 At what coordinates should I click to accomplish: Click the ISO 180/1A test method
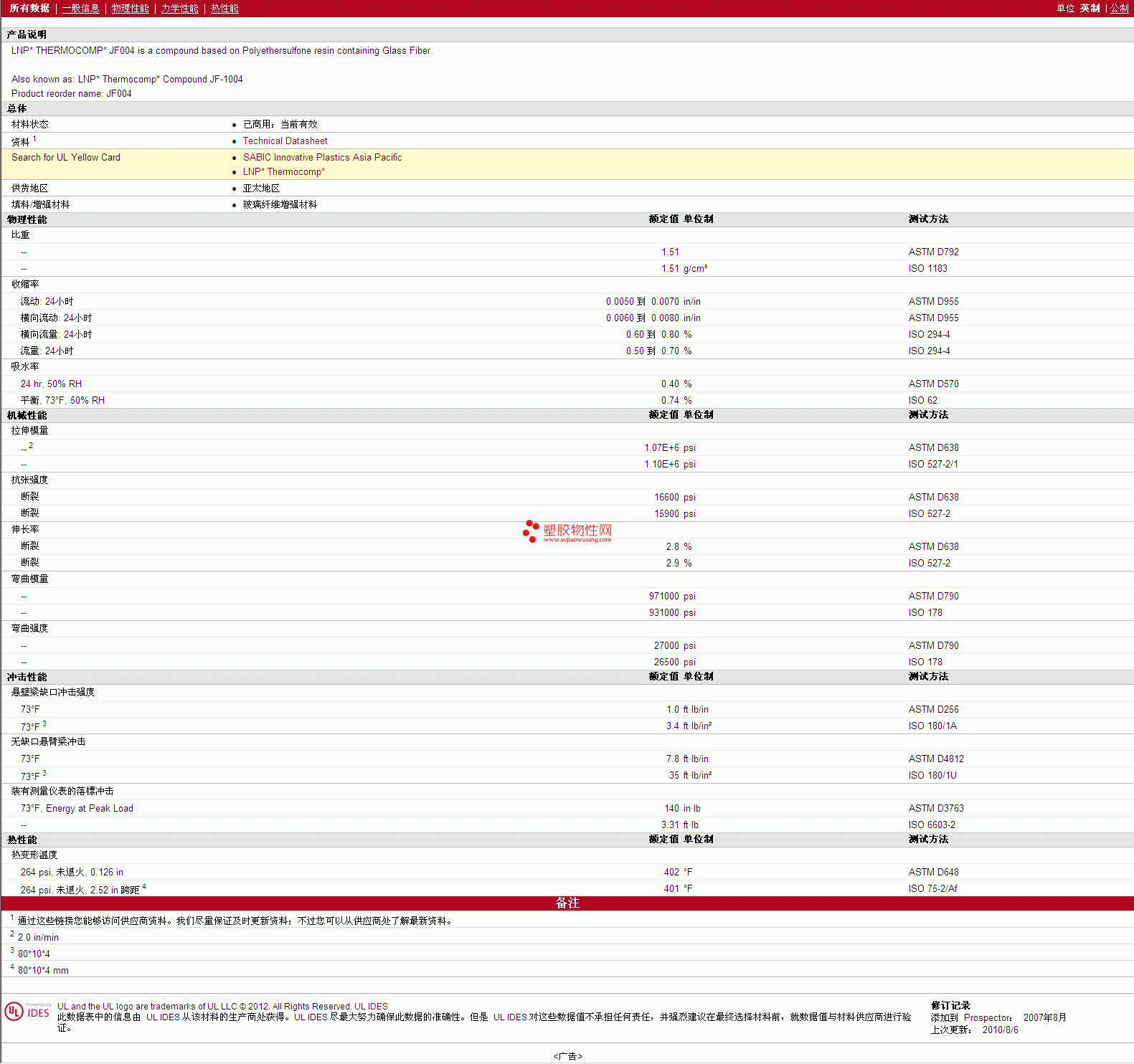(932, 726)
